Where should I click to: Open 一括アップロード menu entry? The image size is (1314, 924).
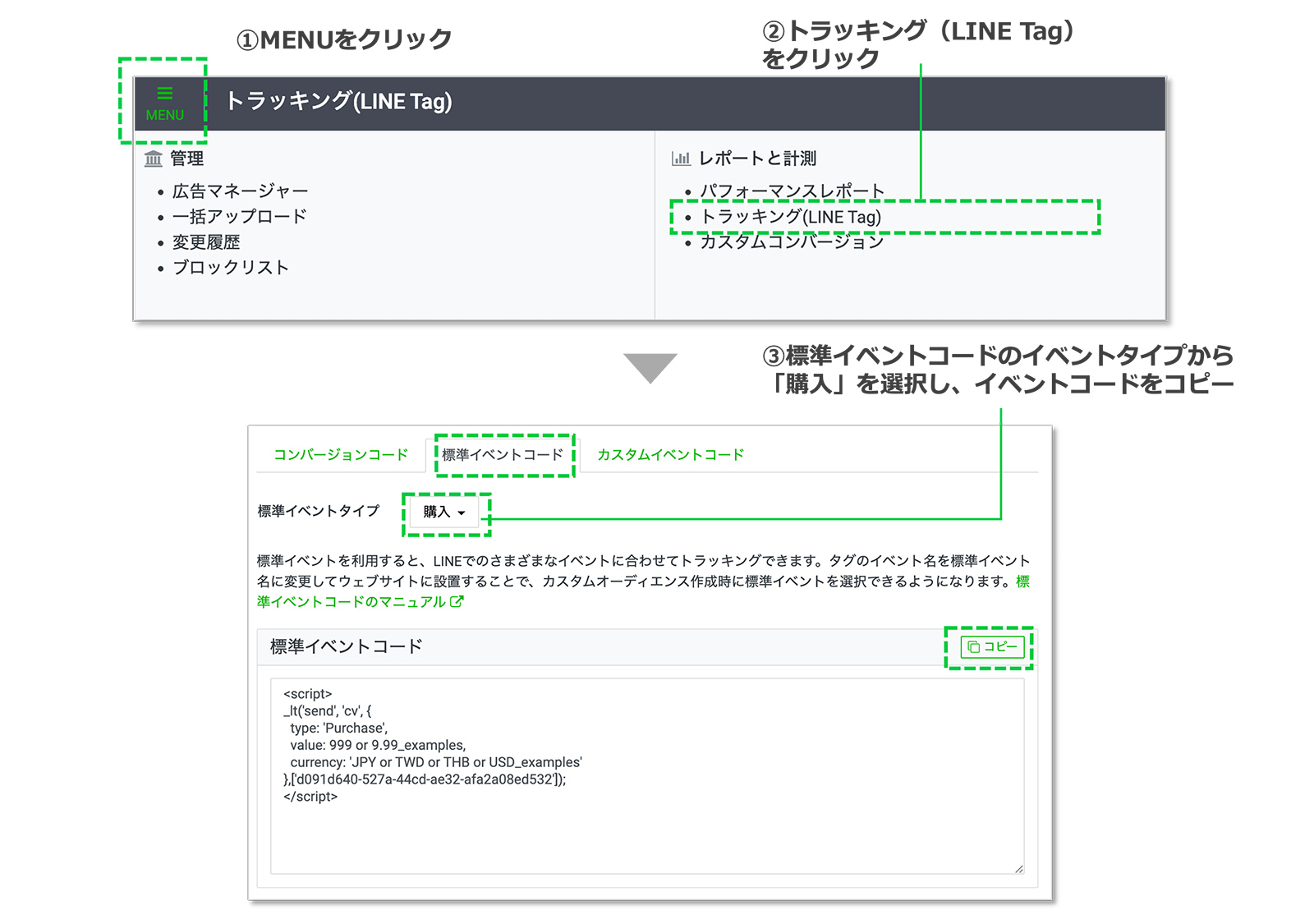pyautogui.click(x=239, y=217)
